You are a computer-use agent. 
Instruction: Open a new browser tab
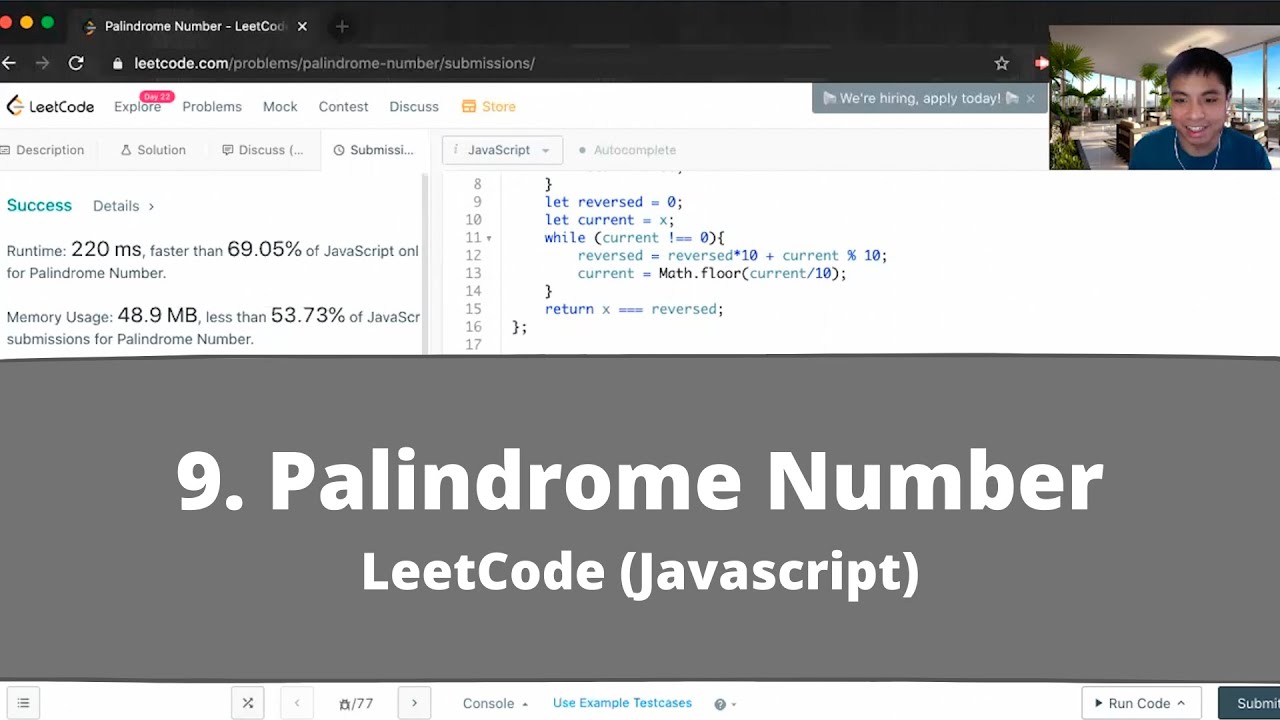point(342,27)
